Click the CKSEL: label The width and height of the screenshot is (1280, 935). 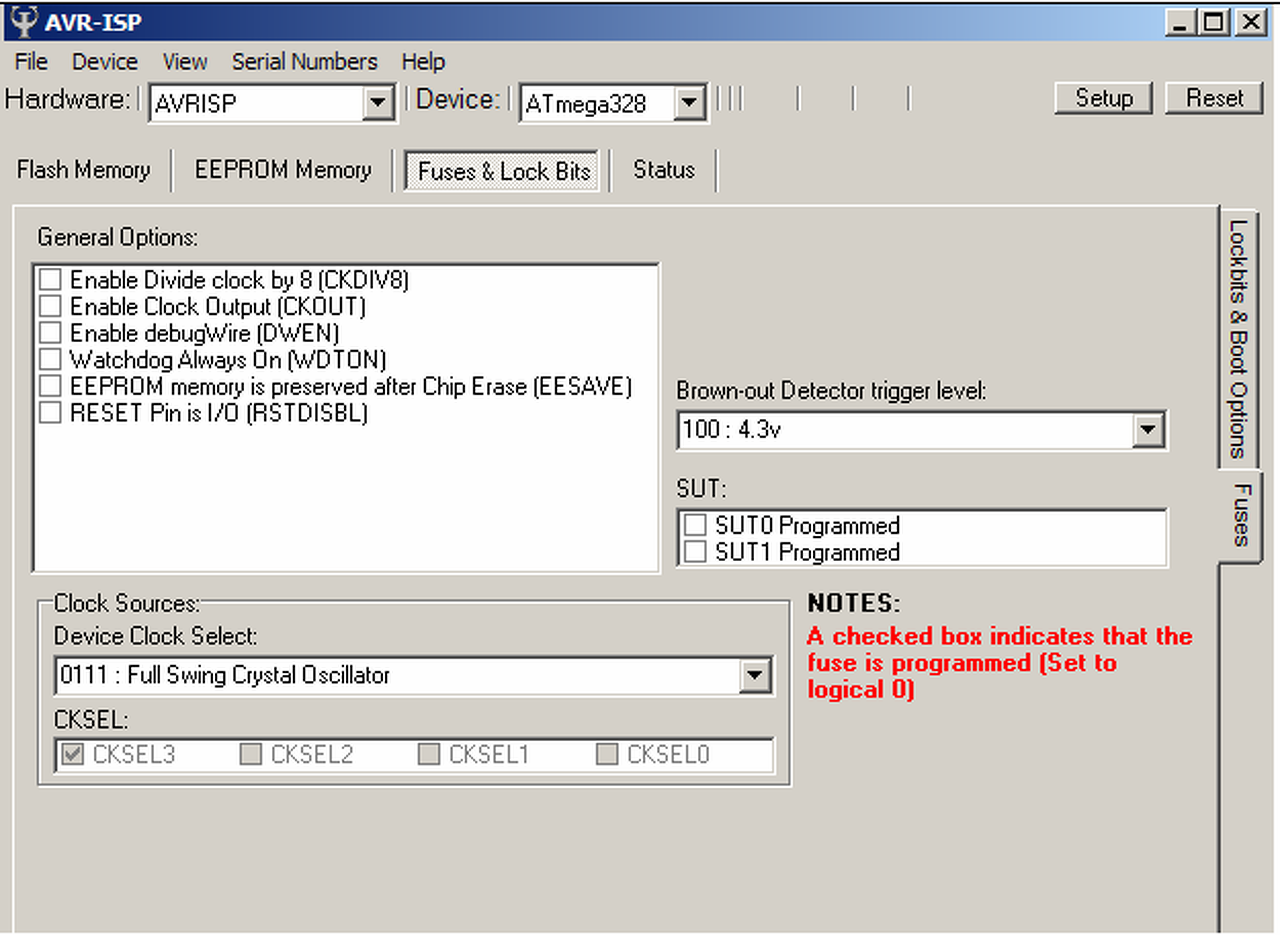[91, 719]
